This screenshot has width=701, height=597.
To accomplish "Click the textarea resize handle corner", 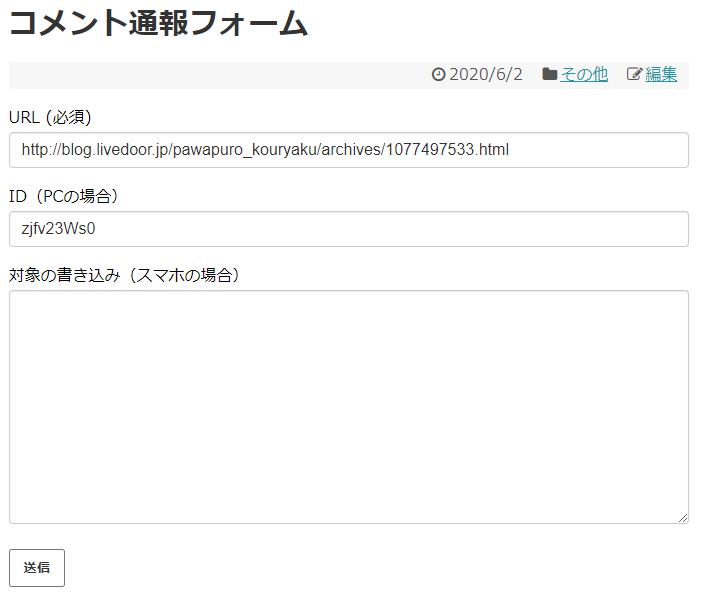I will pos(683,518).
